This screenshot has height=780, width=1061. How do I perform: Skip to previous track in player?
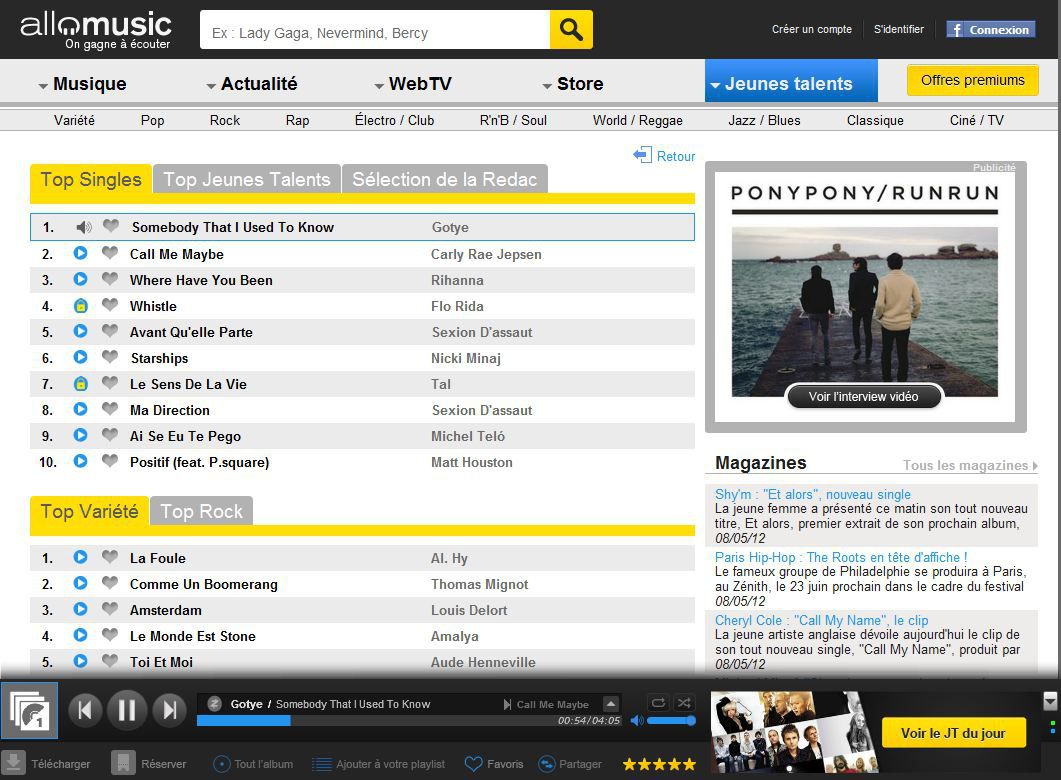click(85, 710)
